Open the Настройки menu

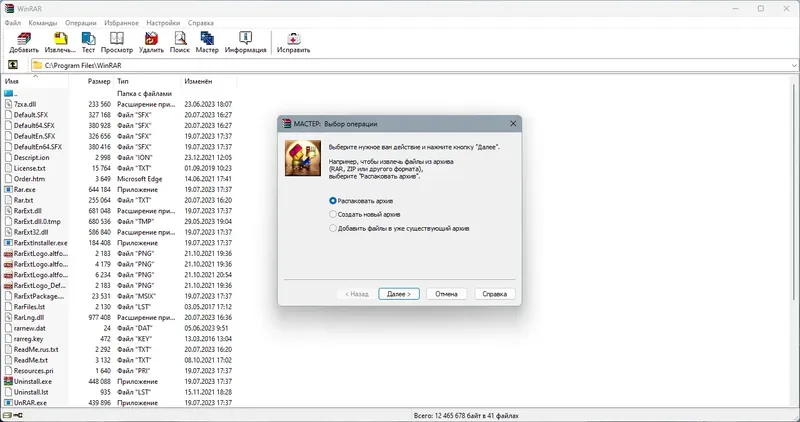163,23
